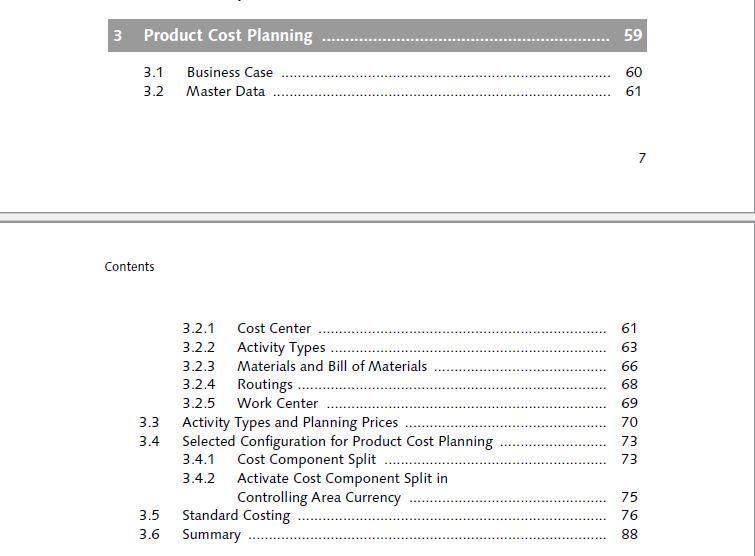This screenshot has width=755, height=556.
Task: Select the 3.2.2 Activity Types entry
Action: pos(410,347)
